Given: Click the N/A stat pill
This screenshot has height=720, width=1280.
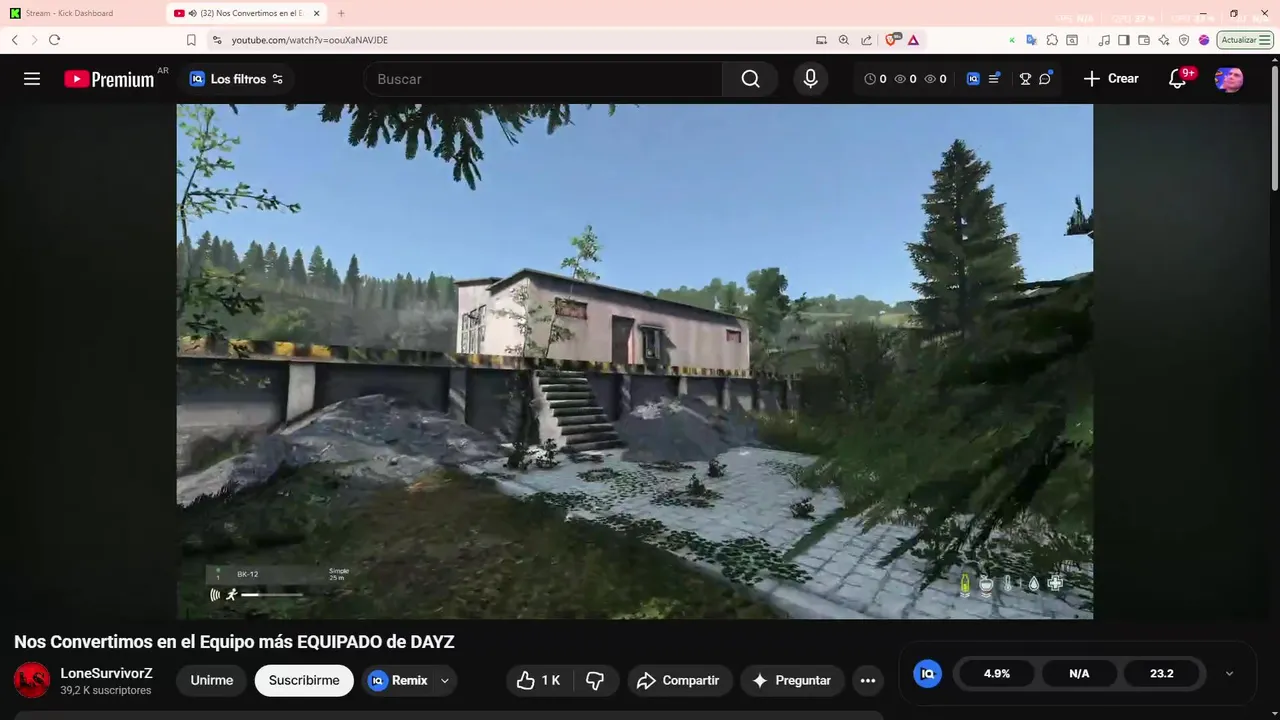Looking at the screenshot, I should tap(1079, 674).
